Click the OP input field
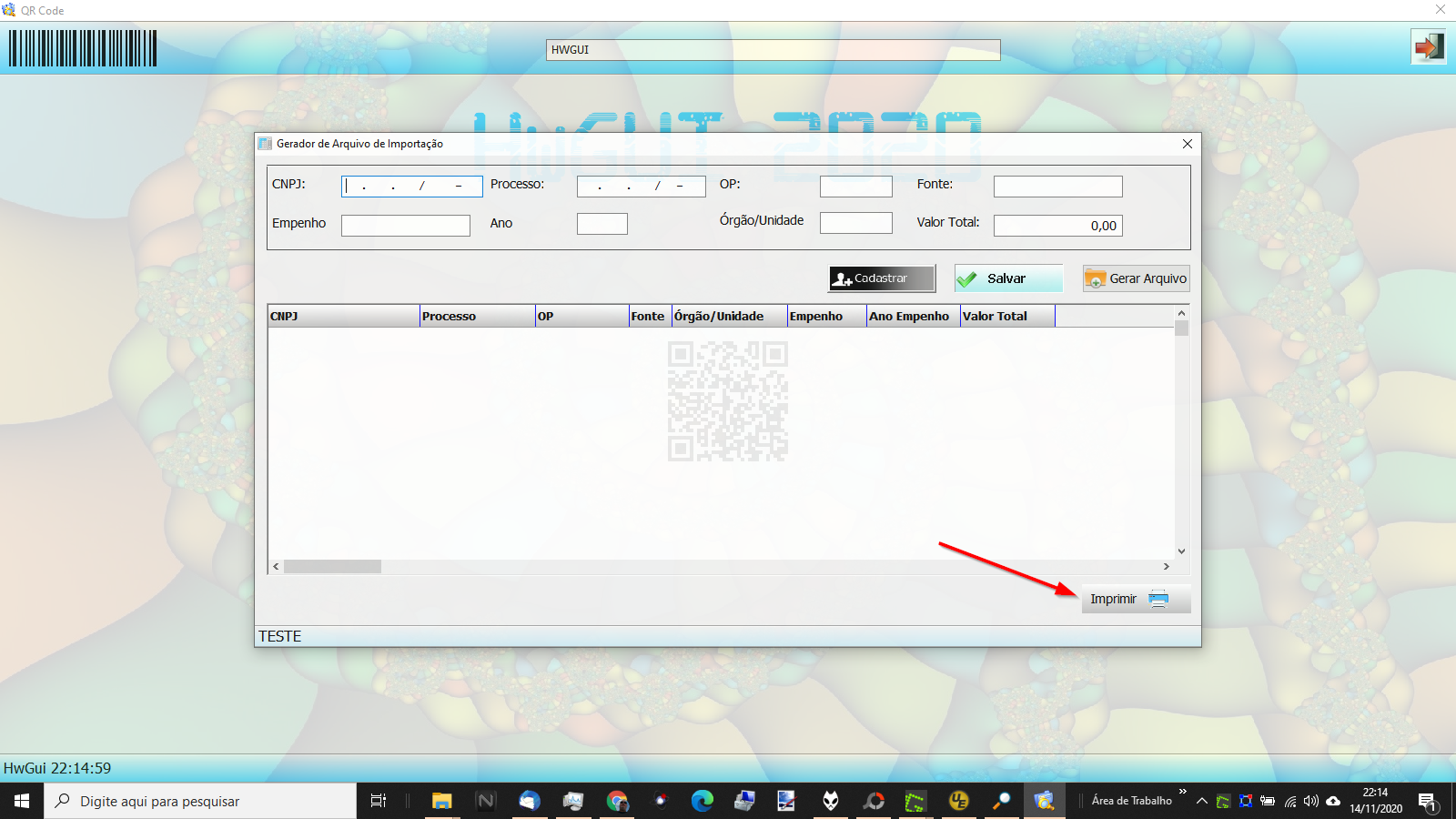The image size is (1456, 819). (856, 187)
